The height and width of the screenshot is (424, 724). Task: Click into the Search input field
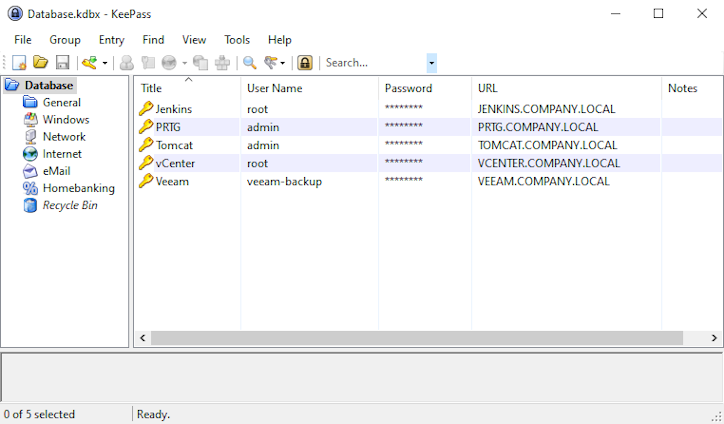[x=375, y=63]
